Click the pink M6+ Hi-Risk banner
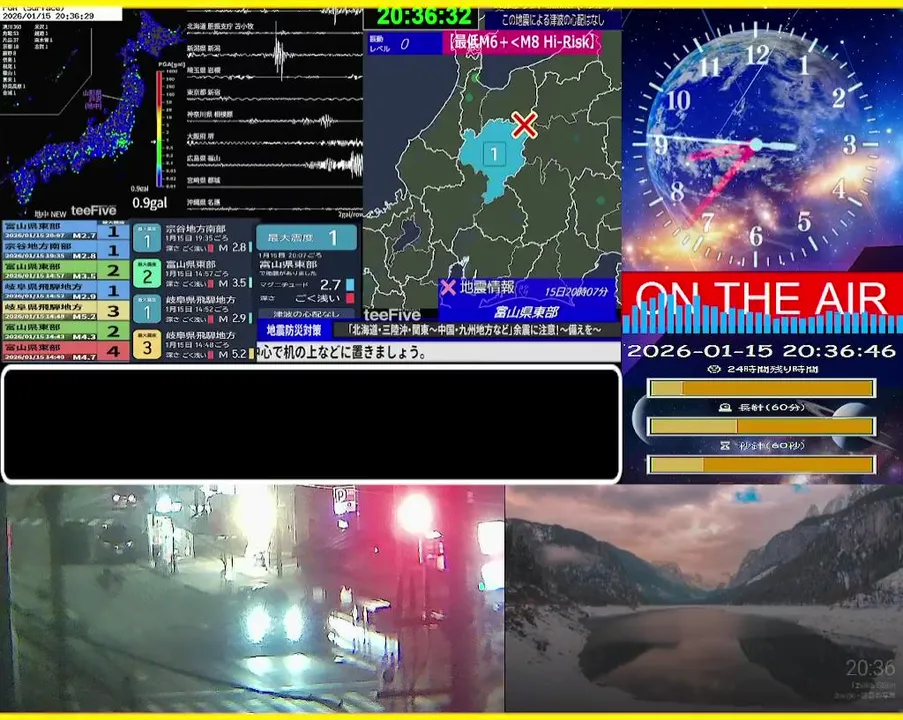 click(x=522, y=43)
